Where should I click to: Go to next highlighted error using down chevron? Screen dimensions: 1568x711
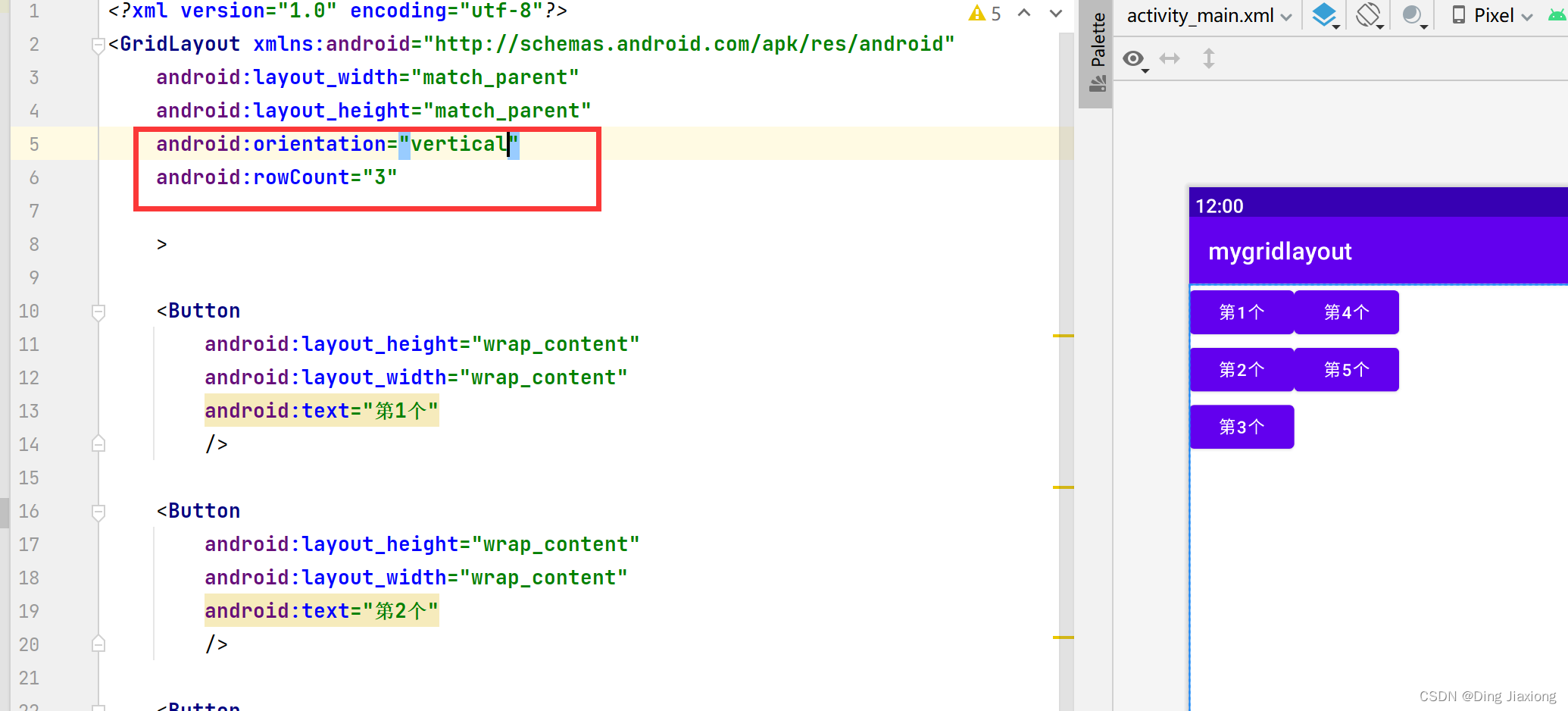(x=1056, y=13)
